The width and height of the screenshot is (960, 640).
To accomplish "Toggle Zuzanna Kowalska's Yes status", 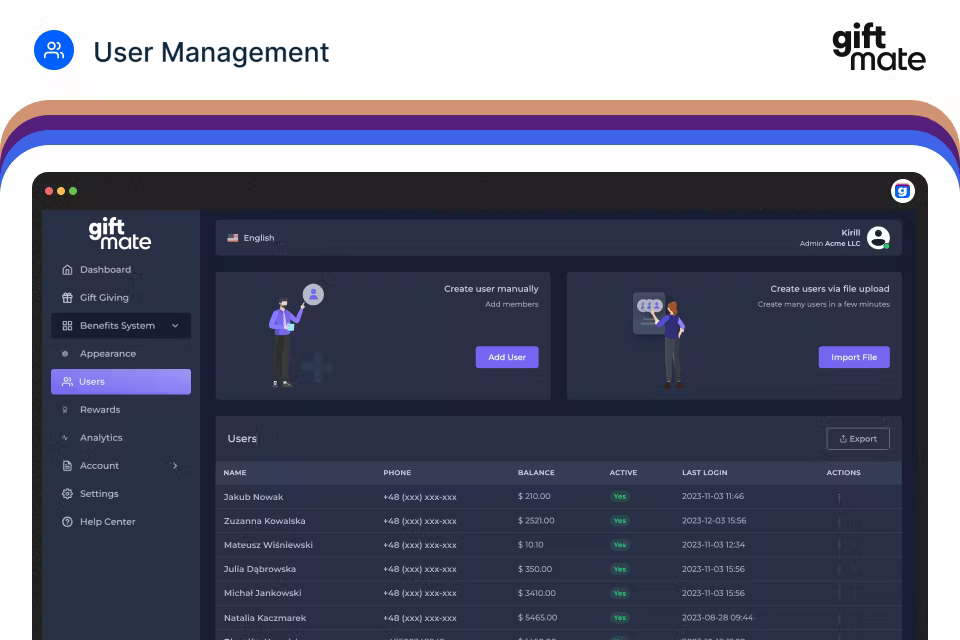I will (x=619, y=520).
